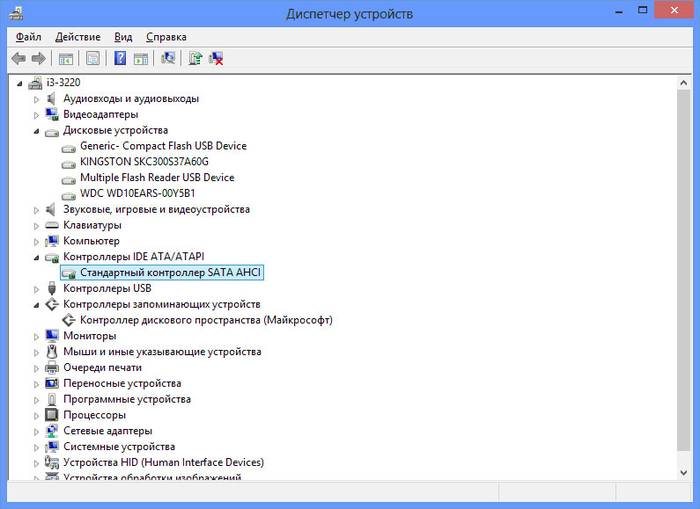Click the blue Help question-mark toolbar icon
700x509 pixels.
coord(120,59)
